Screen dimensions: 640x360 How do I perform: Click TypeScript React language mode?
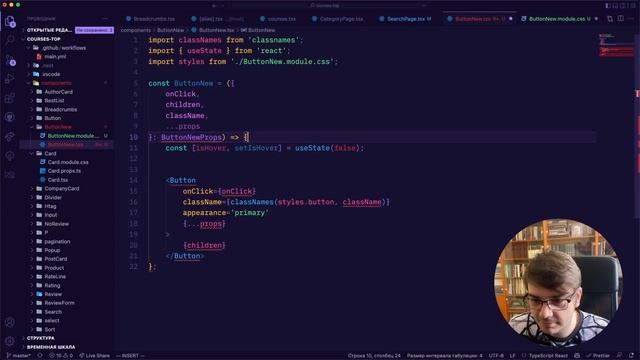coord(548,356)
